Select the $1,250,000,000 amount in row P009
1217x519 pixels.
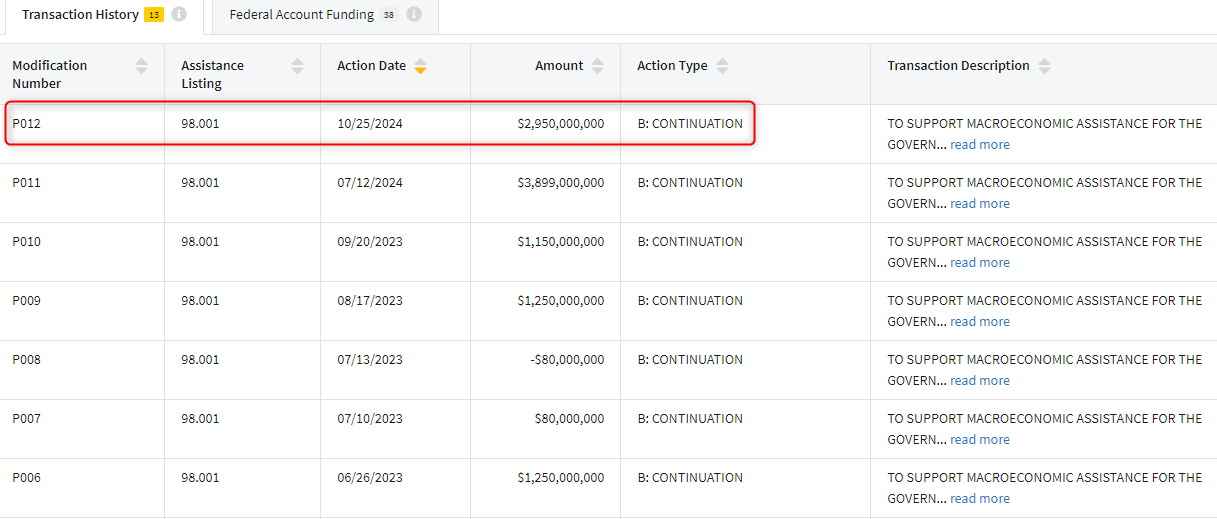tap(561, 301)
